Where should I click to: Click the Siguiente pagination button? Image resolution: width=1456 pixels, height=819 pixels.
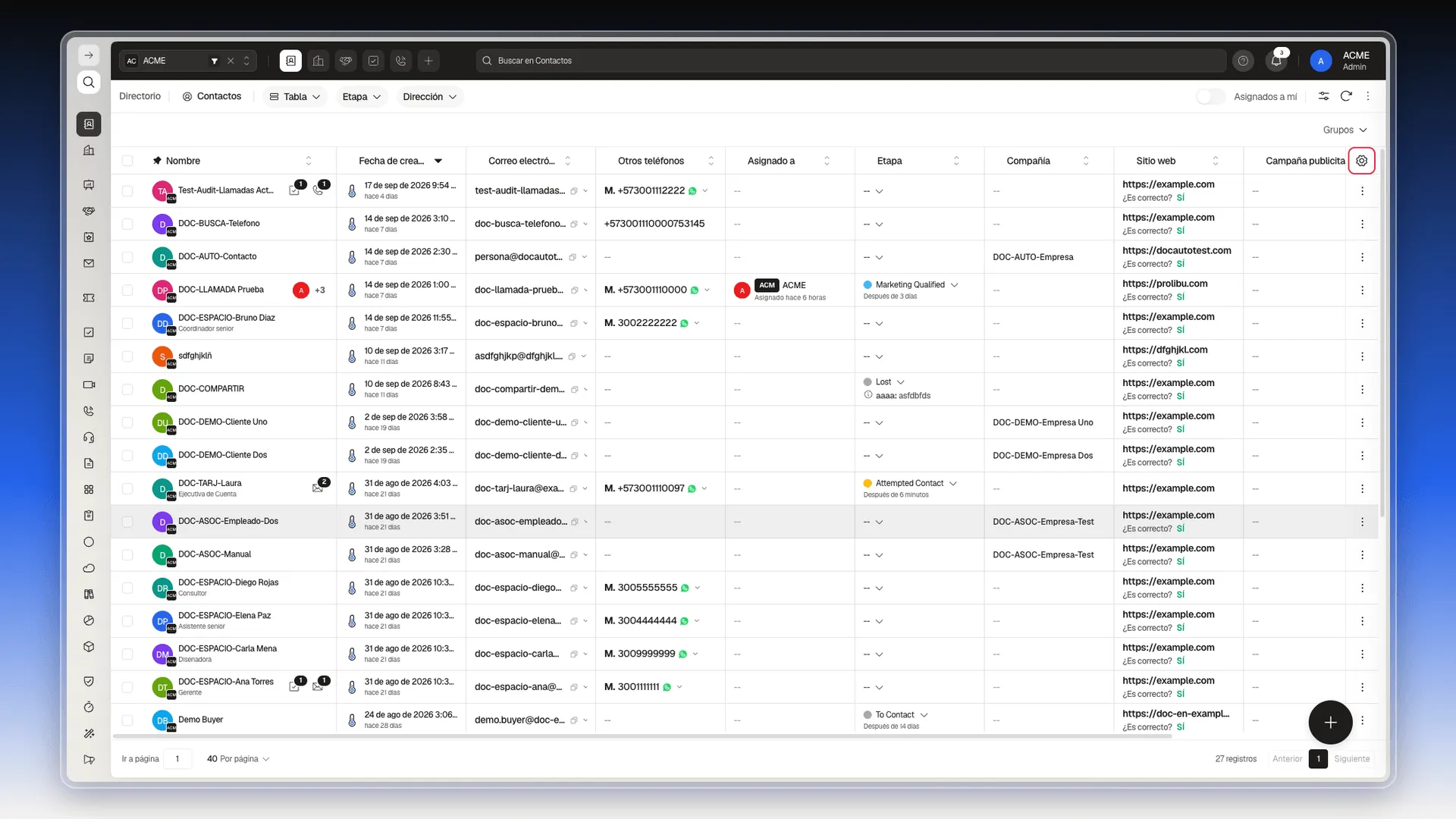point(1351,759)
